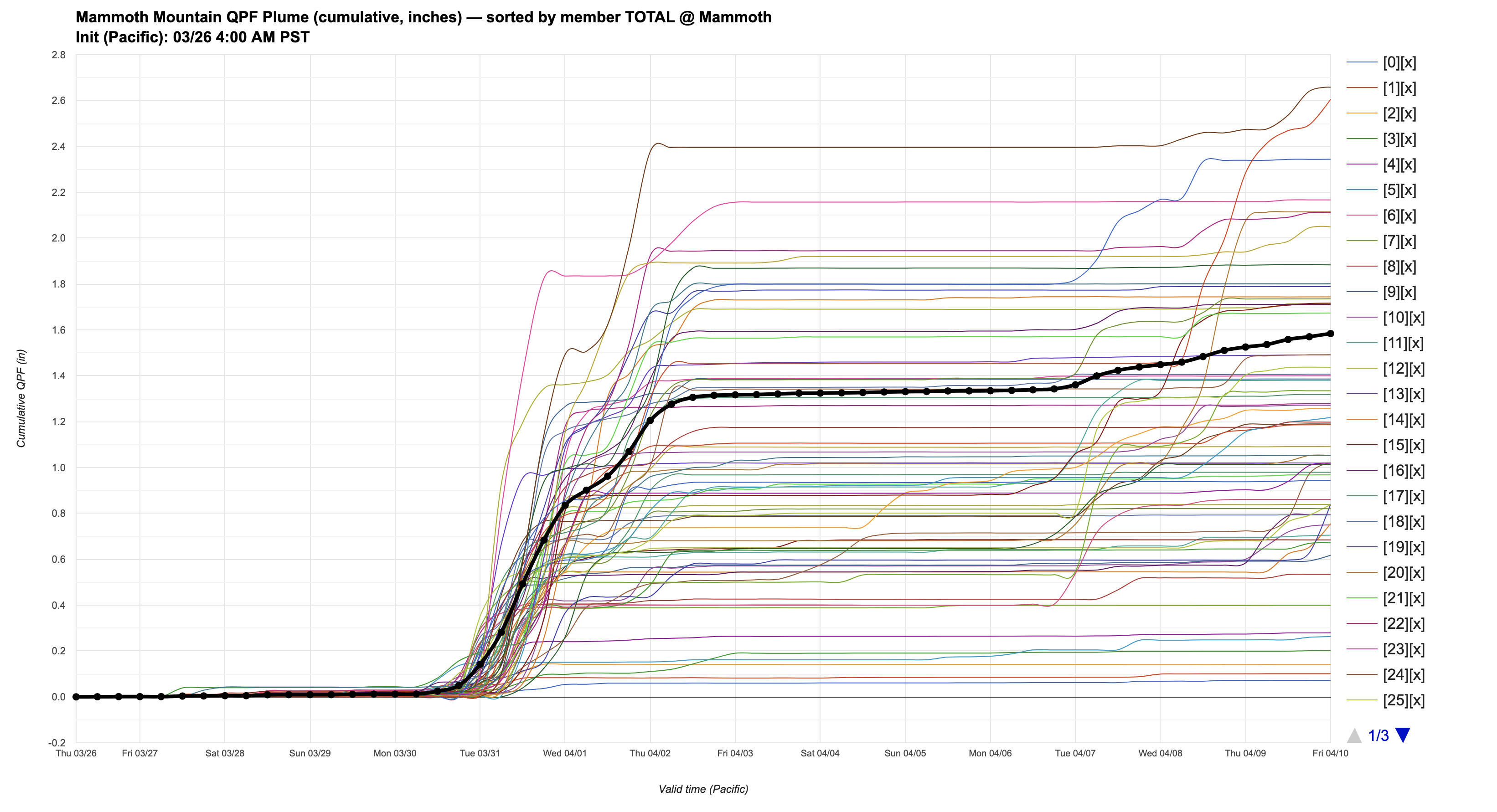
Task: Click the 1.6 y-axis value
Action: point(59,330)
